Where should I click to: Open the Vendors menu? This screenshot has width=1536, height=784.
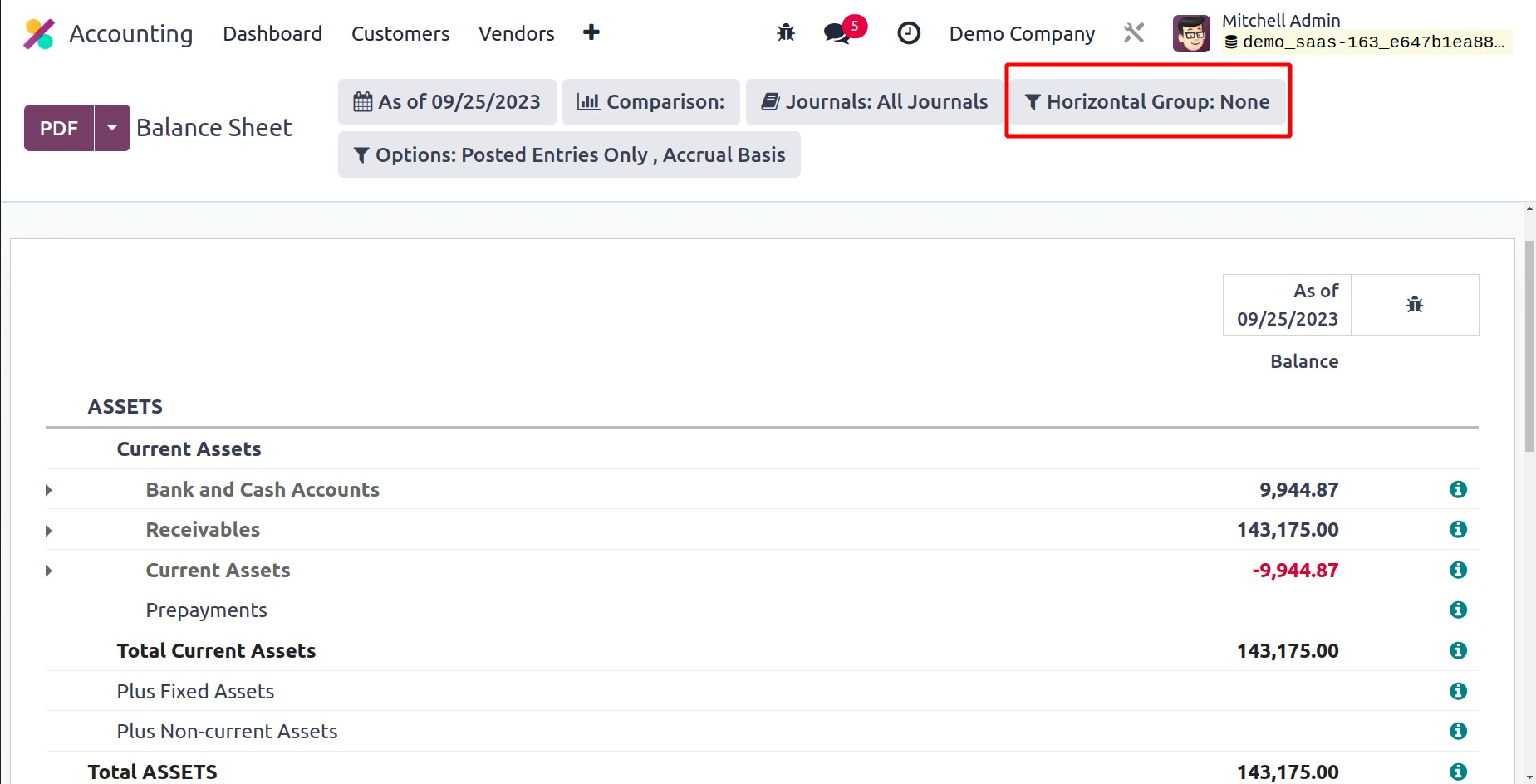point(516,34)
